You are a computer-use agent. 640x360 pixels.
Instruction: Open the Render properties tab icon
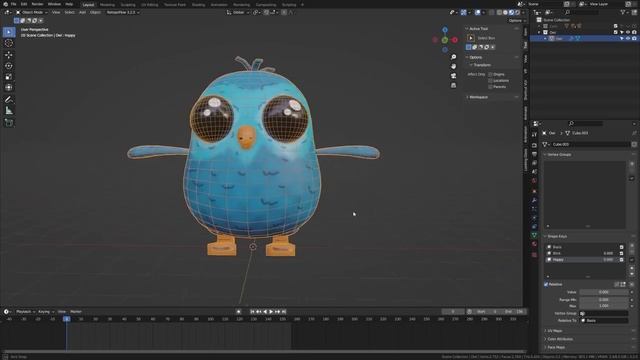[534, 145]
